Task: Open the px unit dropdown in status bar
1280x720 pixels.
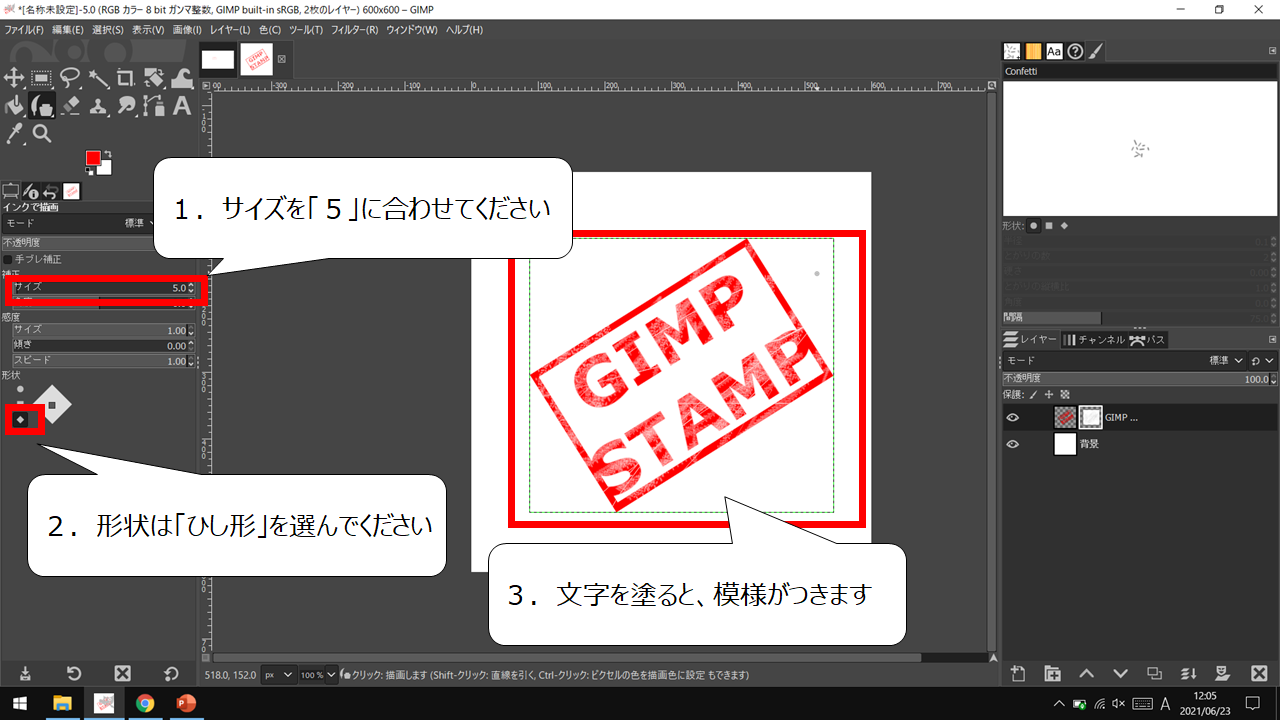Action: (279, 675)
